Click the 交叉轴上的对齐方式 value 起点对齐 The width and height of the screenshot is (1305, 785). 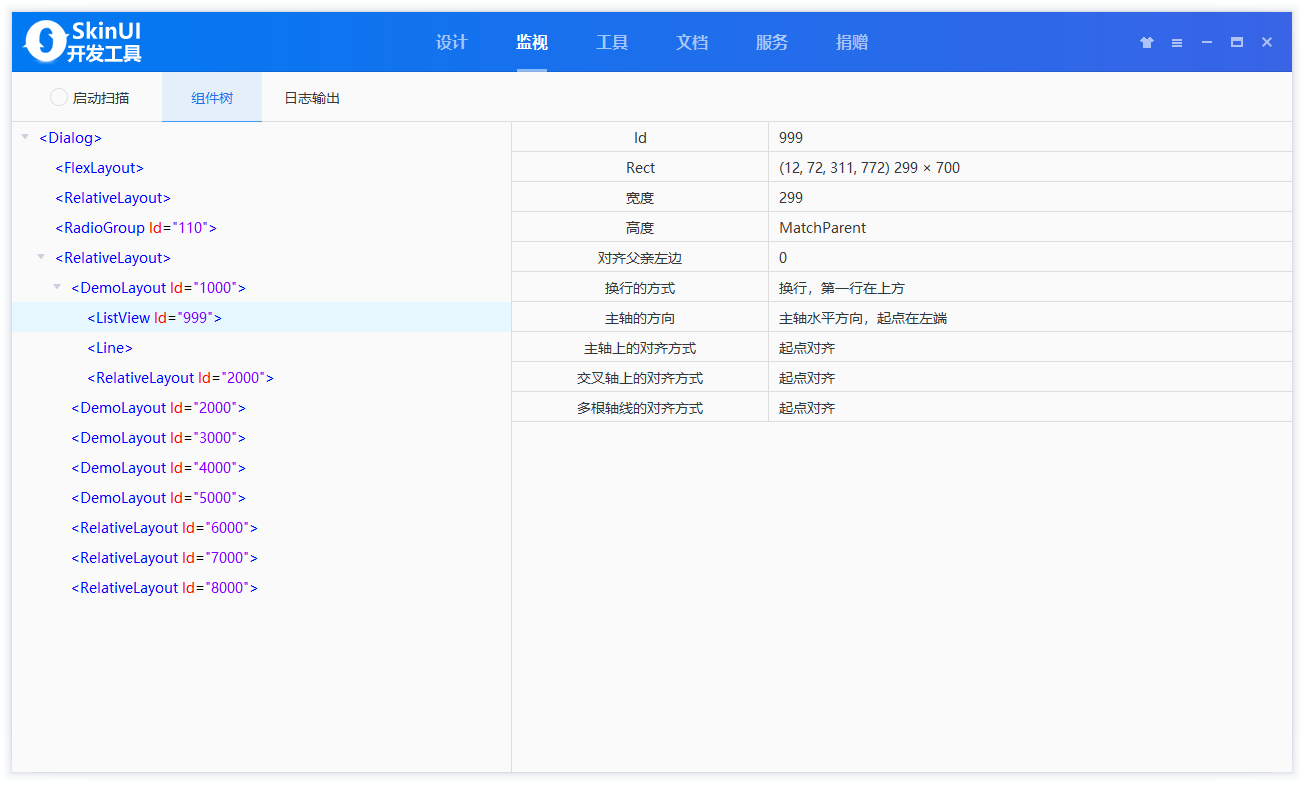(807, 378)
